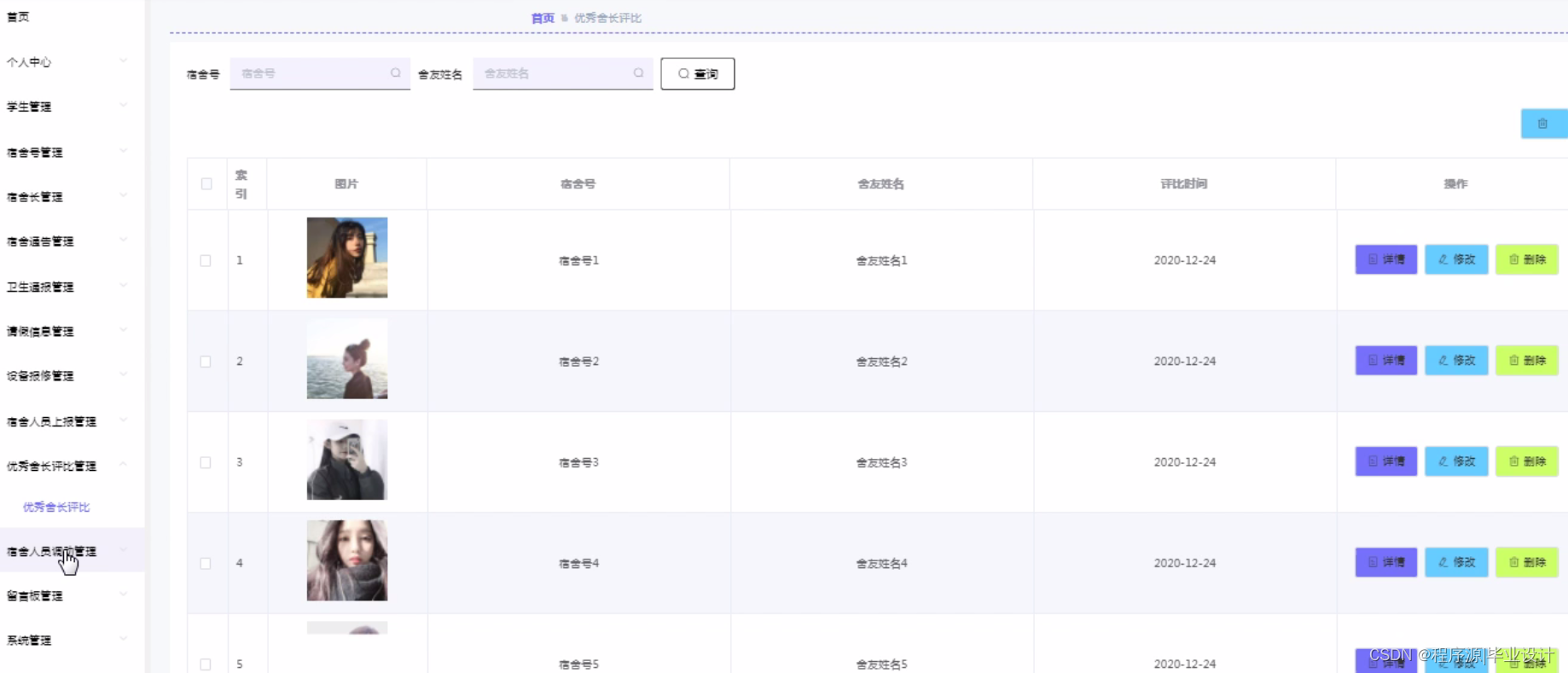This screenshot has height=673, width=1568.
Task: Click the cell 舍友姓名4
Action: click(x=882, y=563)
